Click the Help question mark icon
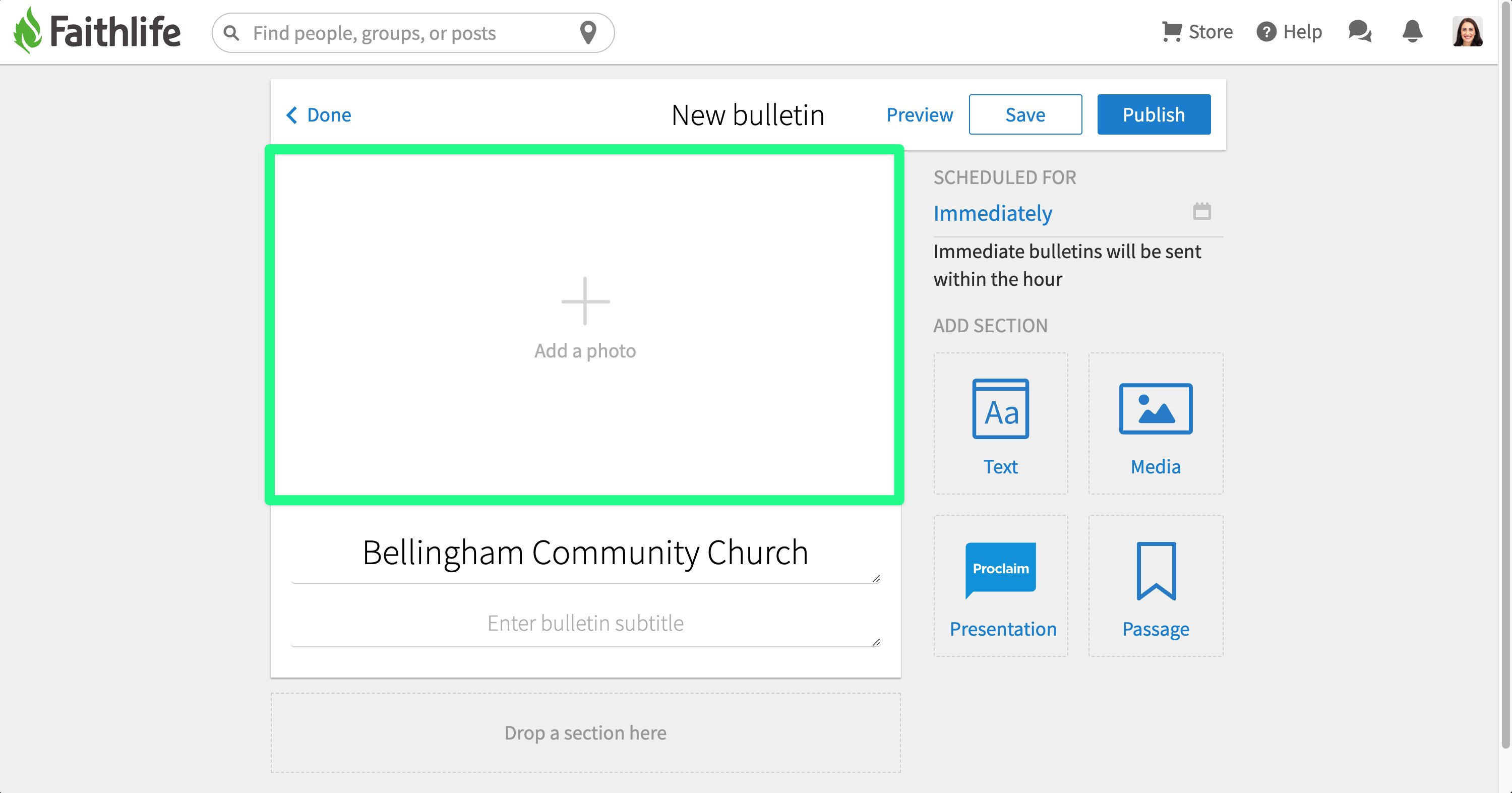 point(1266,32)
